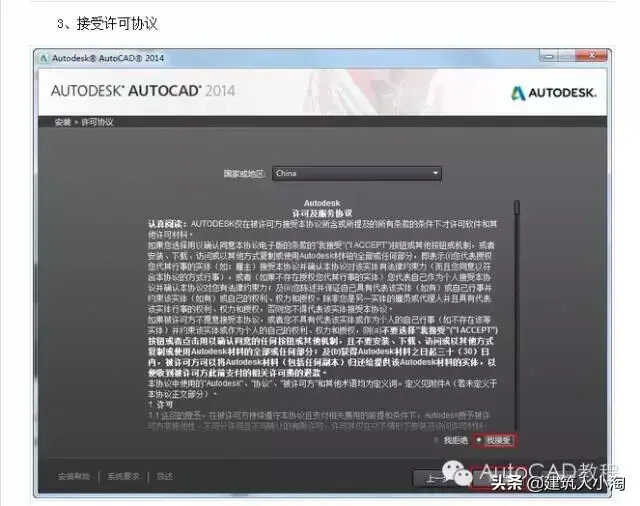Close the AutoCAD 2014 installer window

tap(592, 55)
